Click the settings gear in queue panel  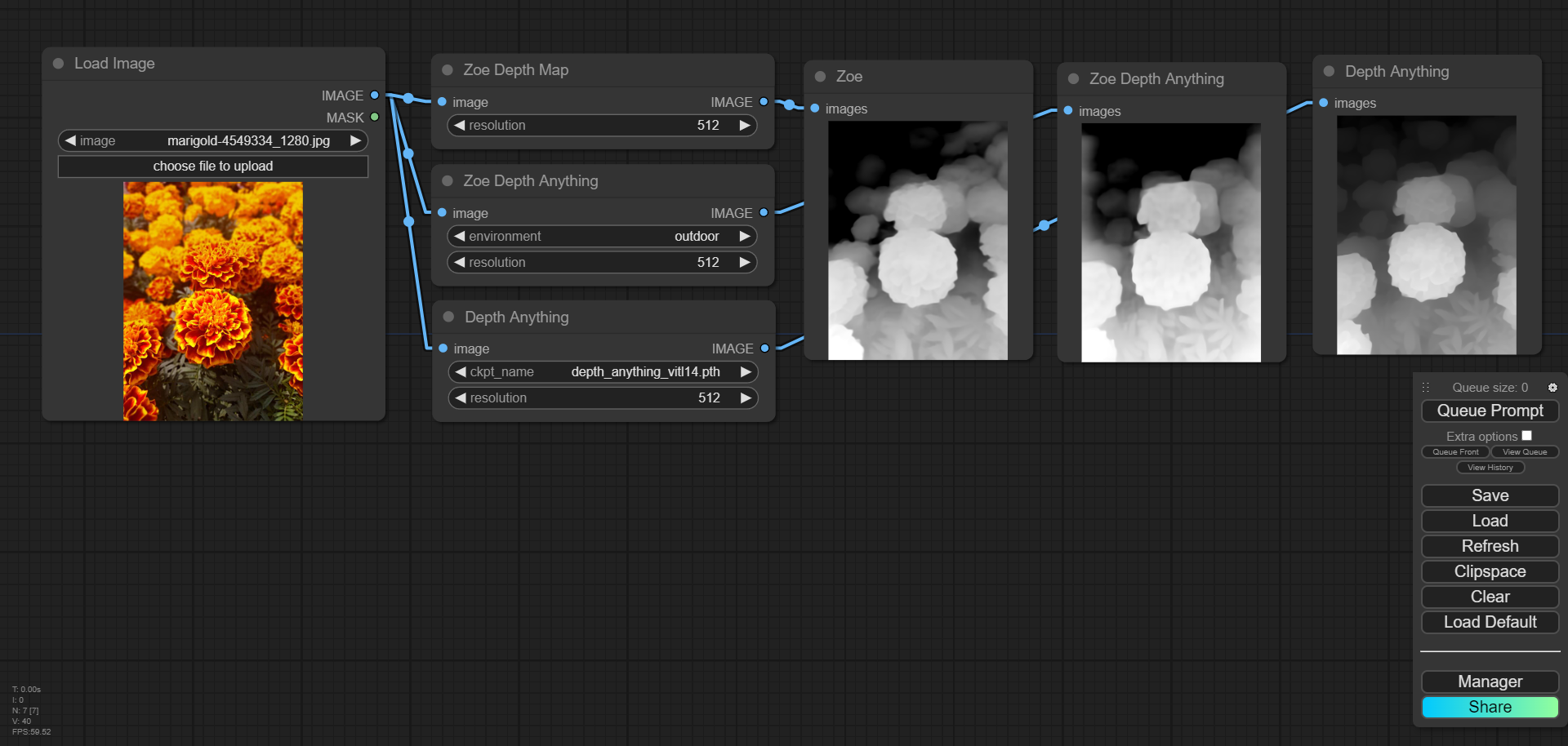(1552, 388)
